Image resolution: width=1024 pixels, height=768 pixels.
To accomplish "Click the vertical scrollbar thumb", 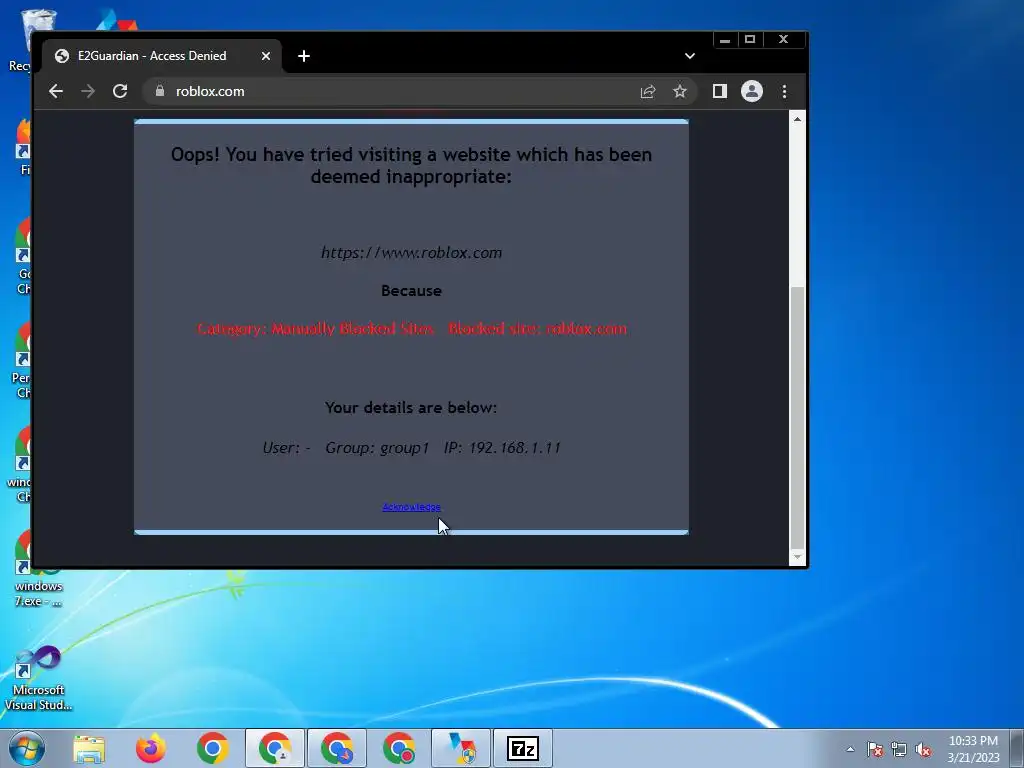I will (797, 417).
